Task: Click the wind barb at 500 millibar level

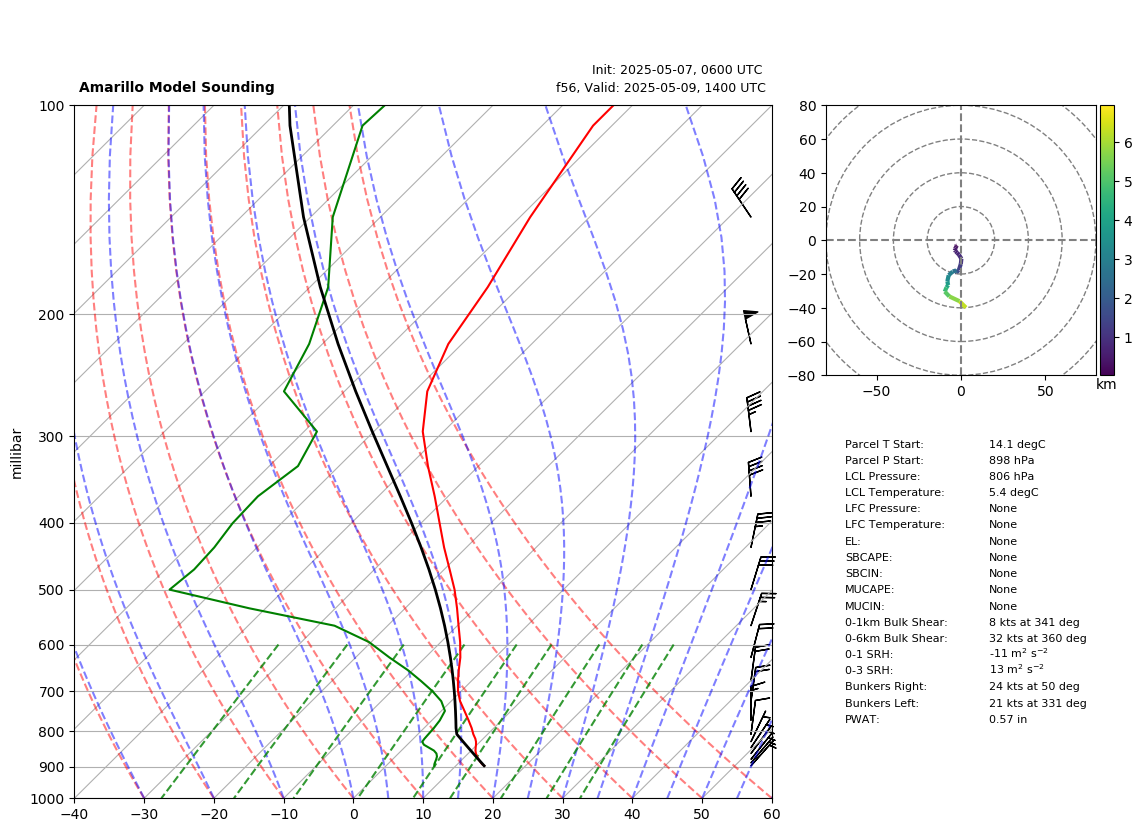Action: click(x=763, y=609)
